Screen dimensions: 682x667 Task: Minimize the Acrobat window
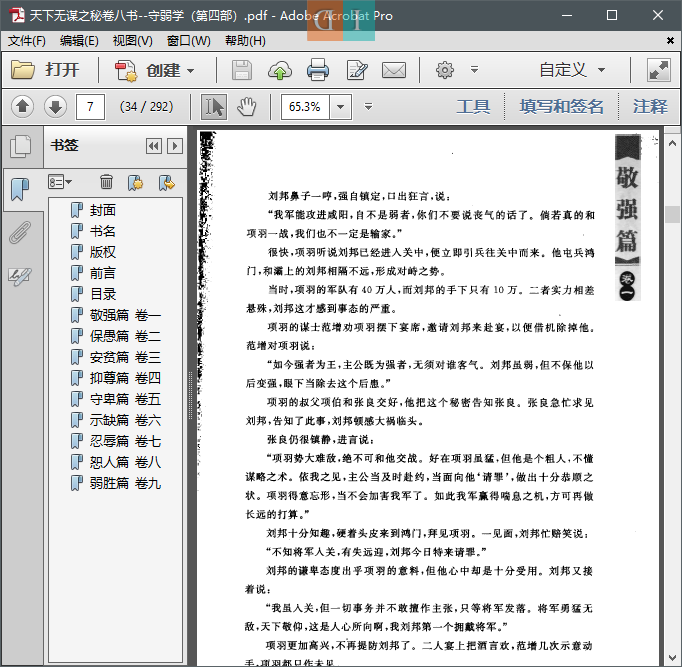pos(567,15)
